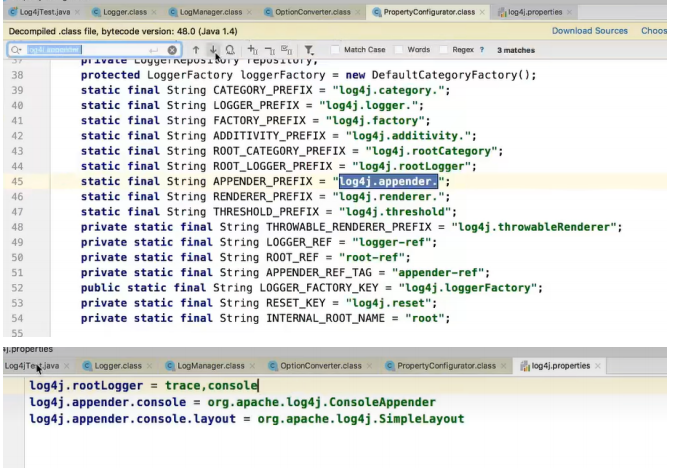The height and width of the screenshot is (468, 675).
Task: Close lower PropertyConfigurator.class tab
Action: point(504,366)
